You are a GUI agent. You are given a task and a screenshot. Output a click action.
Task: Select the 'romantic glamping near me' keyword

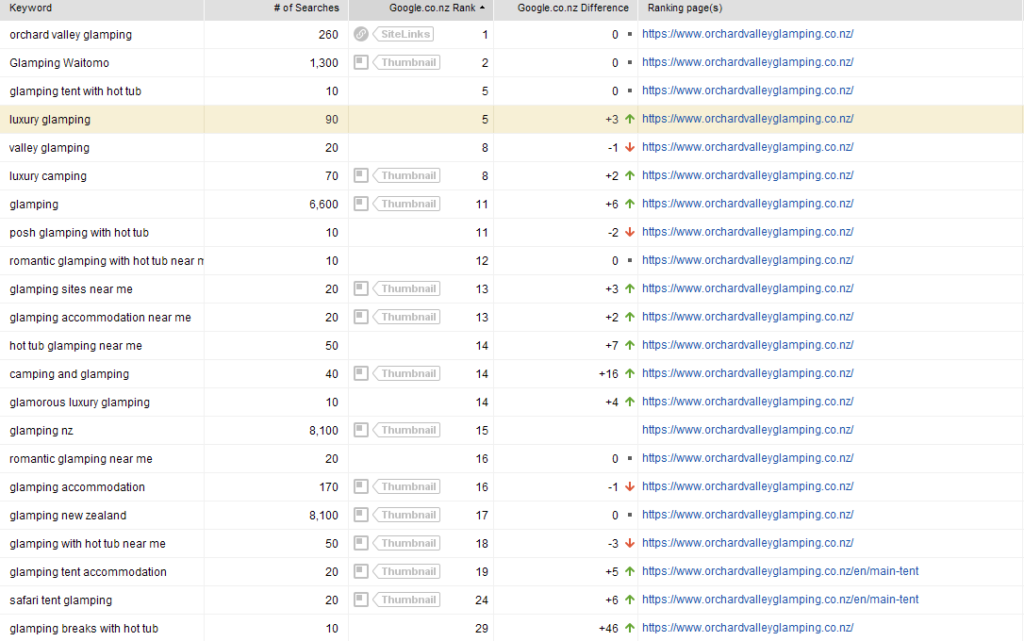click(x=81, y=459)
